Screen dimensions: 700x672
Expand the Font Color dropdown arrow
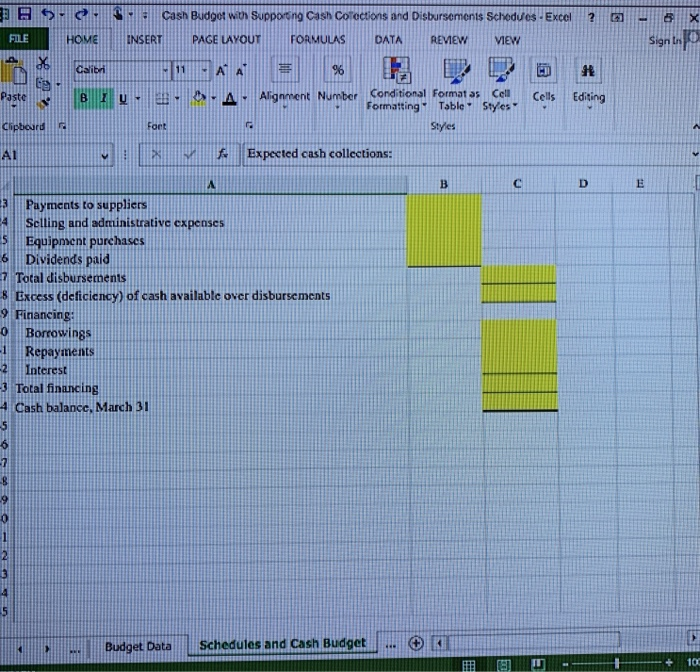tap(245, 98)
